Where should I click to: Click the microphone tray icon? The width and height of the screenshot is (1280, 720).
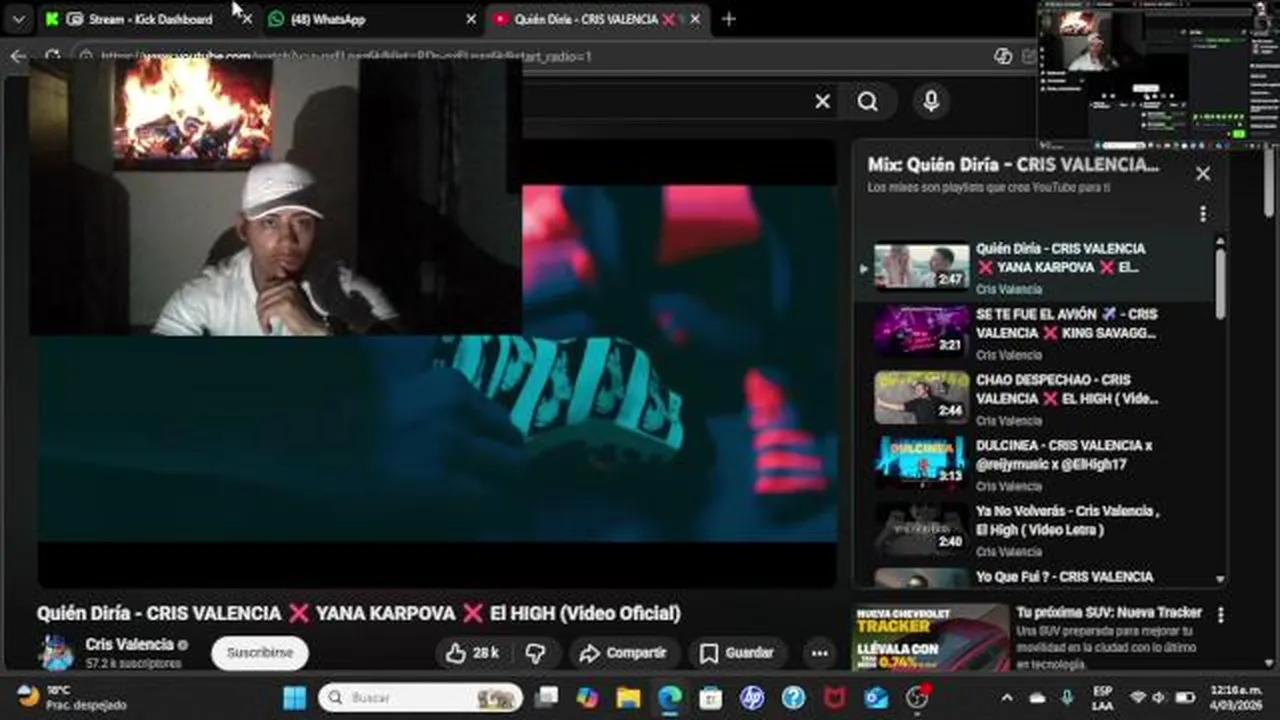(1067, 697)
